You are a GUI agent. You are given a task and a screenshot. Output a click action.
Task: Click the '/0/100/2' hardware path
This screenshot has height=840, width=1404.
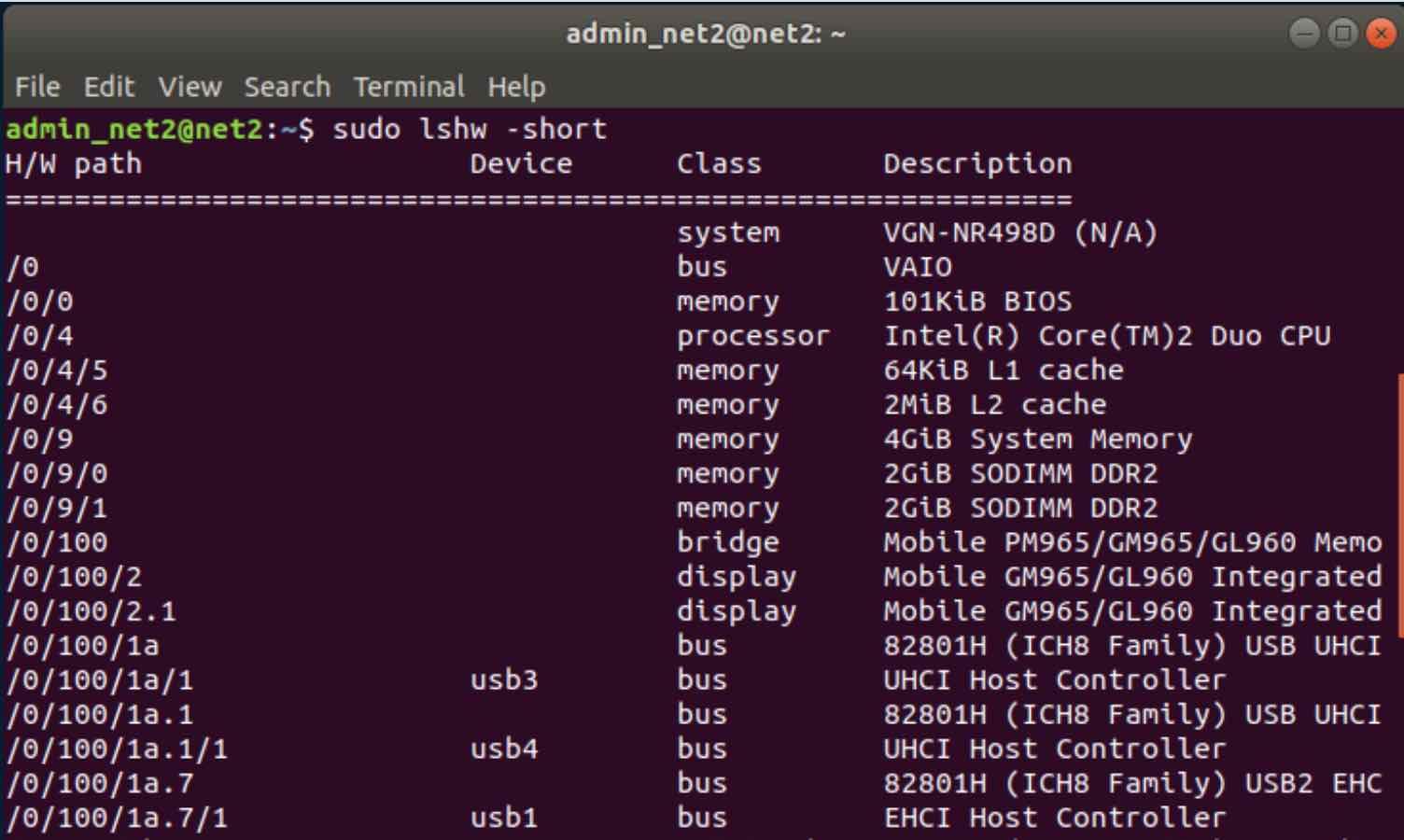point(74,577)
